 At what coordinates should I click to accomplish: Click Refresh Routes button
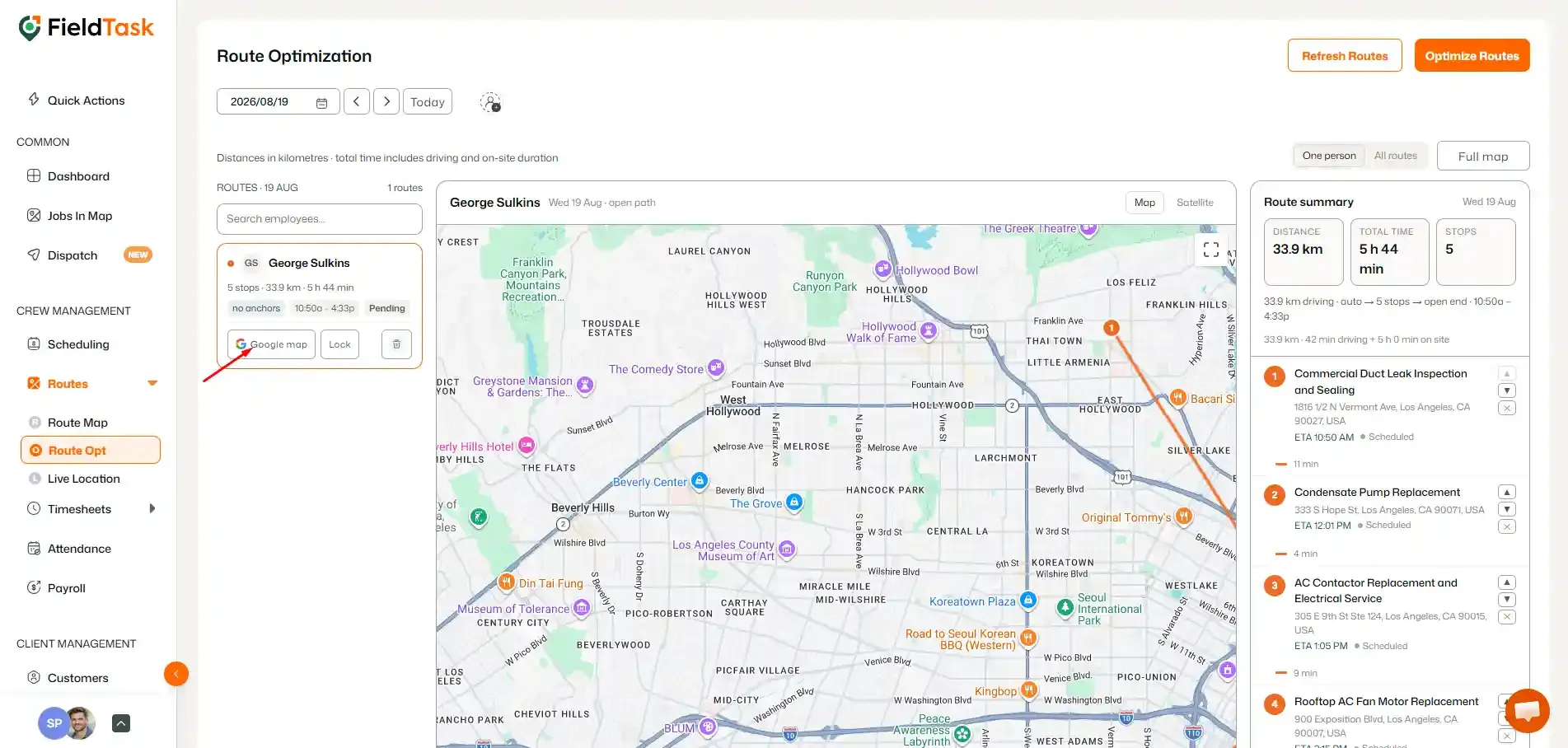tap(1345, 55)
